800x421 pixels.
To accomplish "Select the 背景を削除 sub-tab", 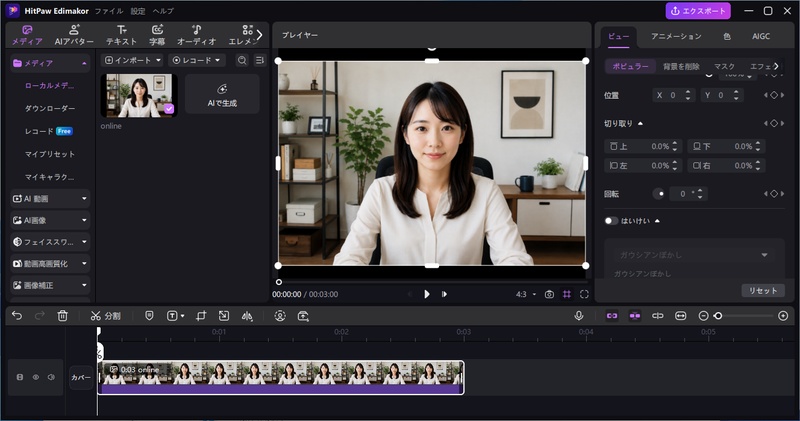I will [x=681, y=66].
